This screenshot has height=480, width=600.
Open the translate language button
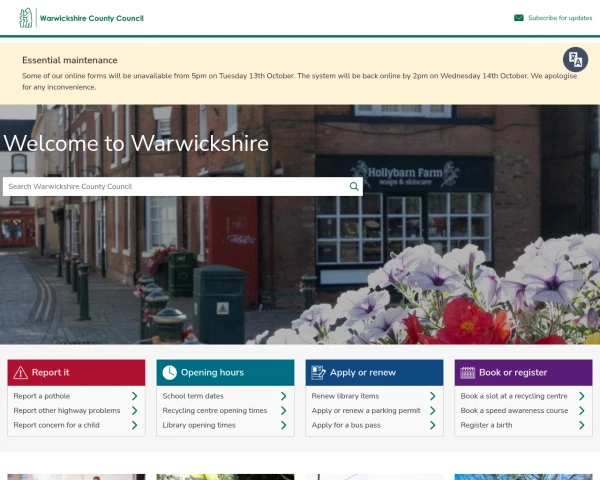575,59
